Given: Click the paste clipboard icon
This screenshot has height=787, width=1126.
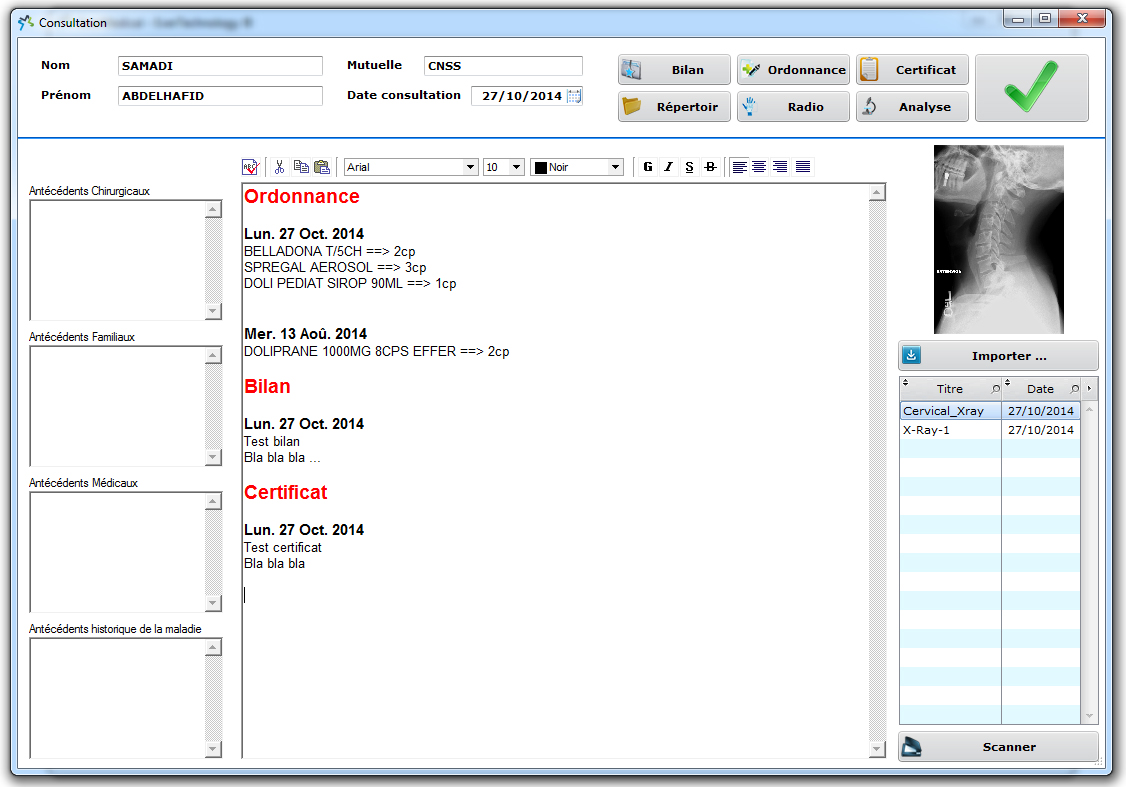Looking at the screenshot, I should pyautogui.click(x=322, y=167).
